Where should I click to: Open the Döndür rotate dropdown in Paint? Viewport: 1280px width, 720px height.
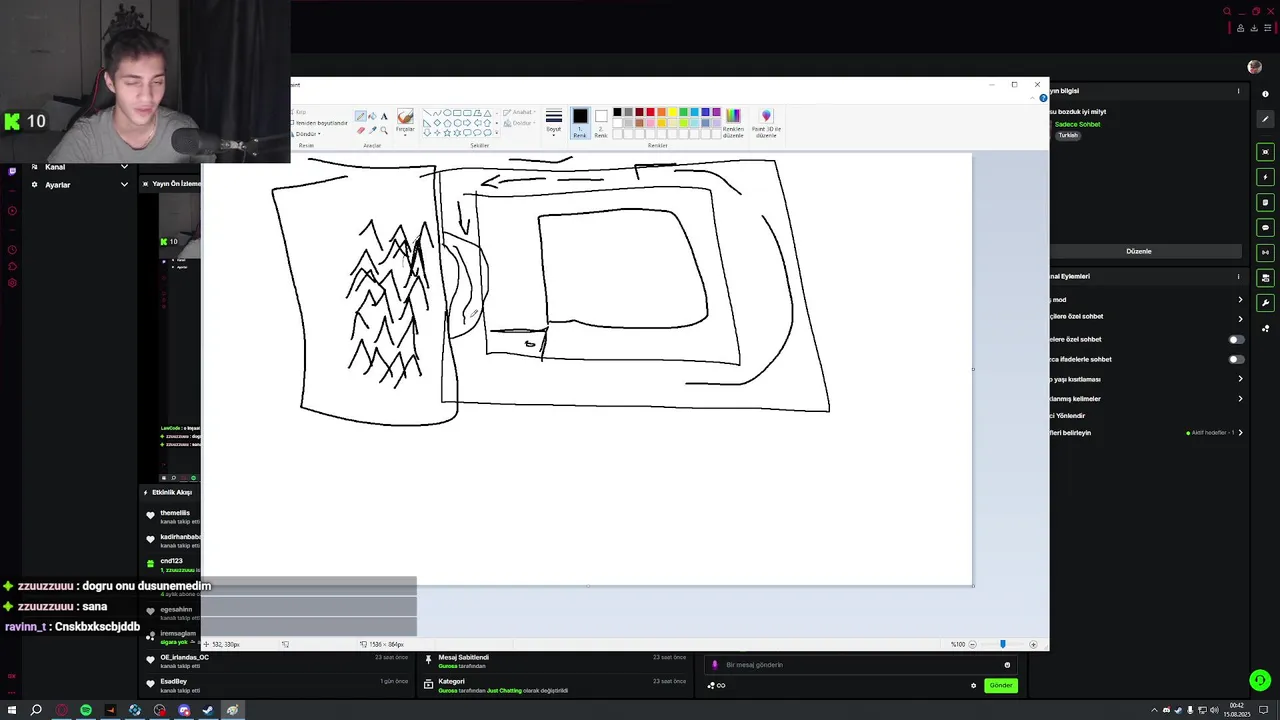306,133
